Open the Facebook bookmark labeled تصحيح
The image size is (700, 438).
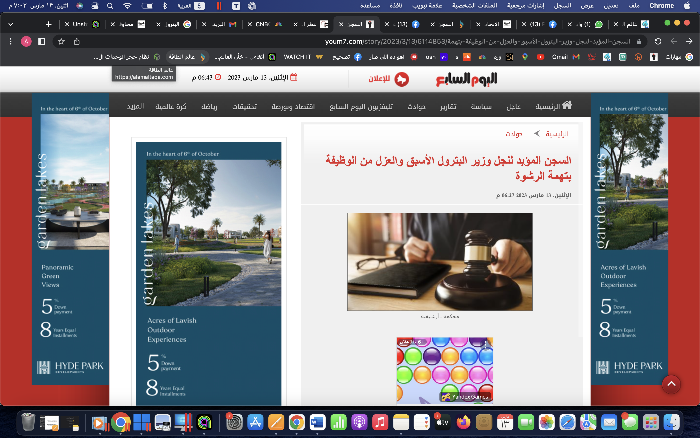click(347, 57)
